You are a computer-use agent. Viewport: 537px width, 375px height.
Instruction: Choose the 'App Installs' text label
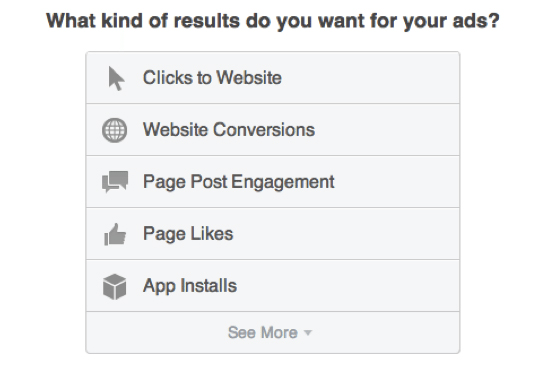190,286
